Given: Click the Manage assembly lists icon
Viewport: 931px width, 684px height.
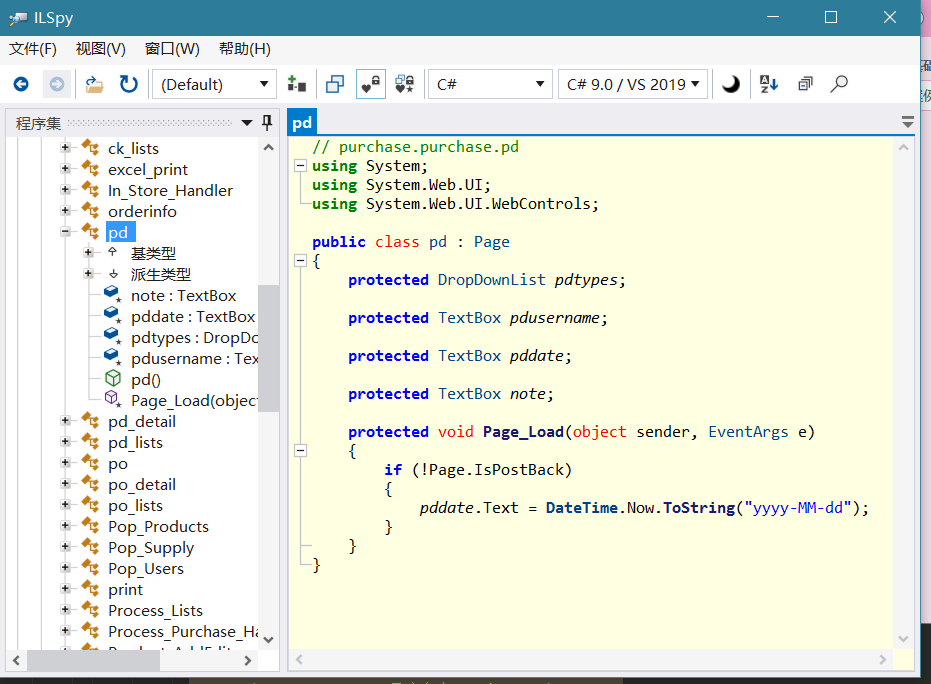Looking at the screenshot, I should point(296,85).
